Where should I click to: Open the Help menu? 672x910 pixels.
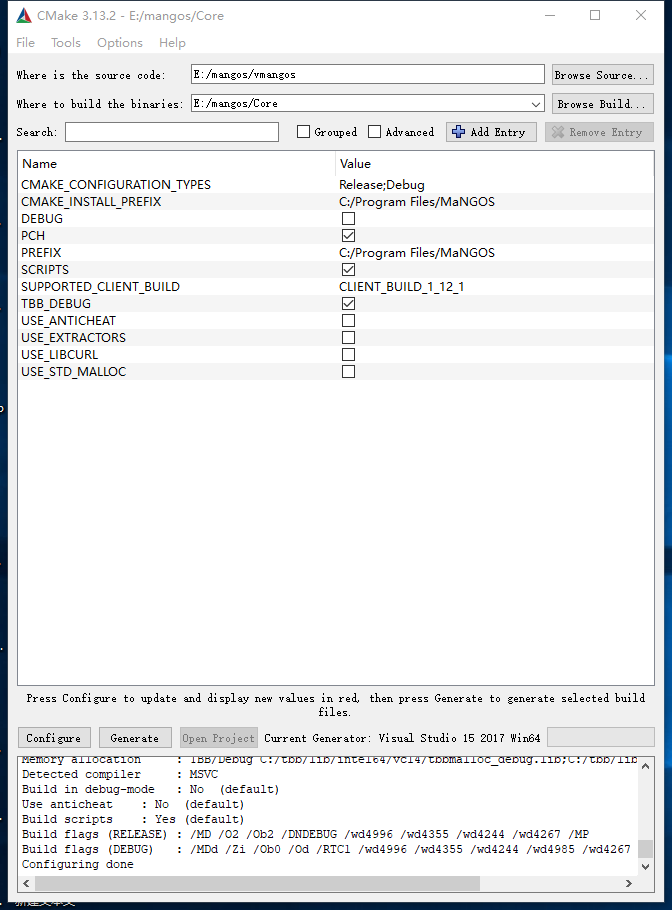[x=172, y=43]
